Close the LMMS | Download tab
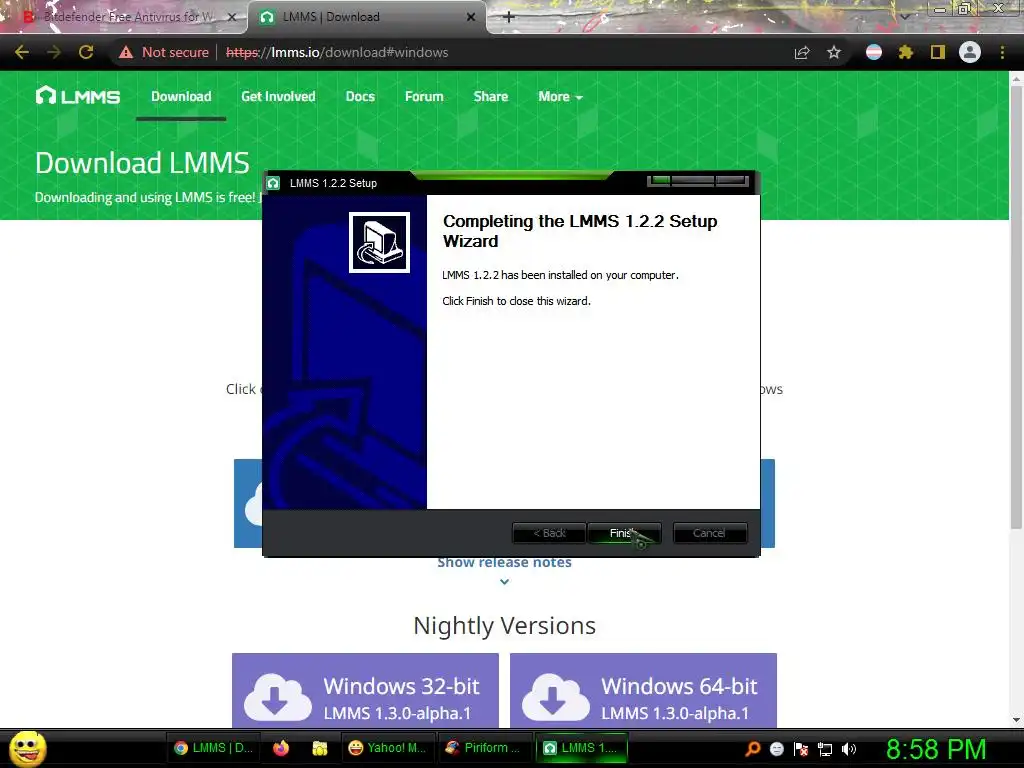The height and width of the screenshot is (768, 1024). tap(471, 17)
